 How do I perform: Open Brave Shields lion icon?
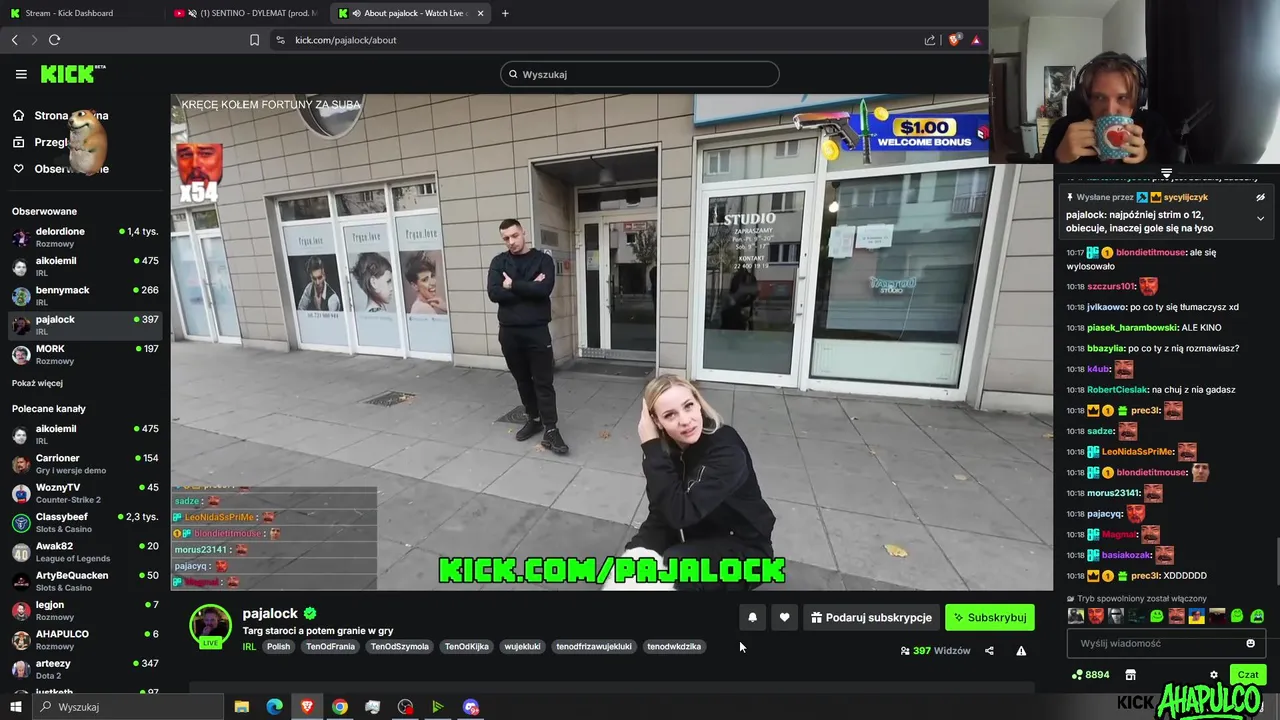[x=954, y=40]
